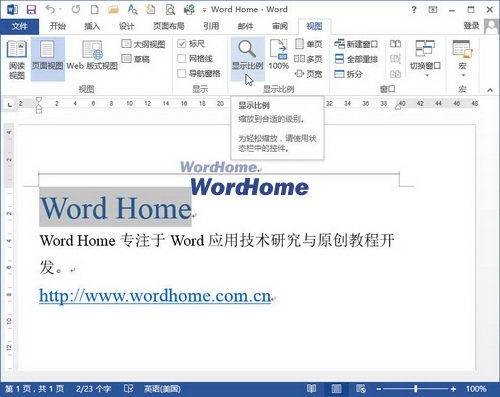Arrange all windows (全部重排)
This screenshot has width=500, height=397.
(x=356, y=59)
